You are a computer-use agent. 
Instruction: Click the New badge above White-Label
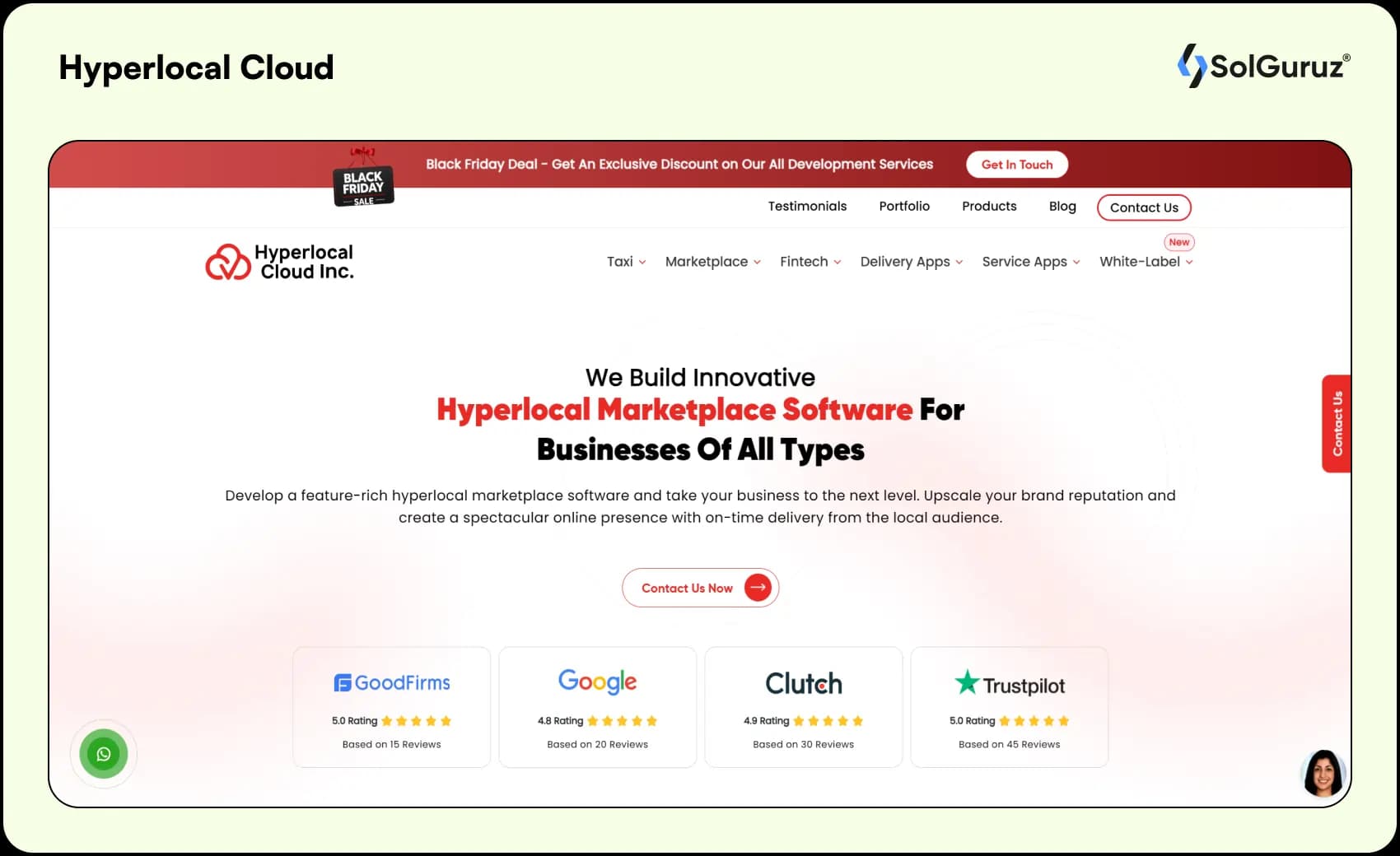click(1179, 242)
